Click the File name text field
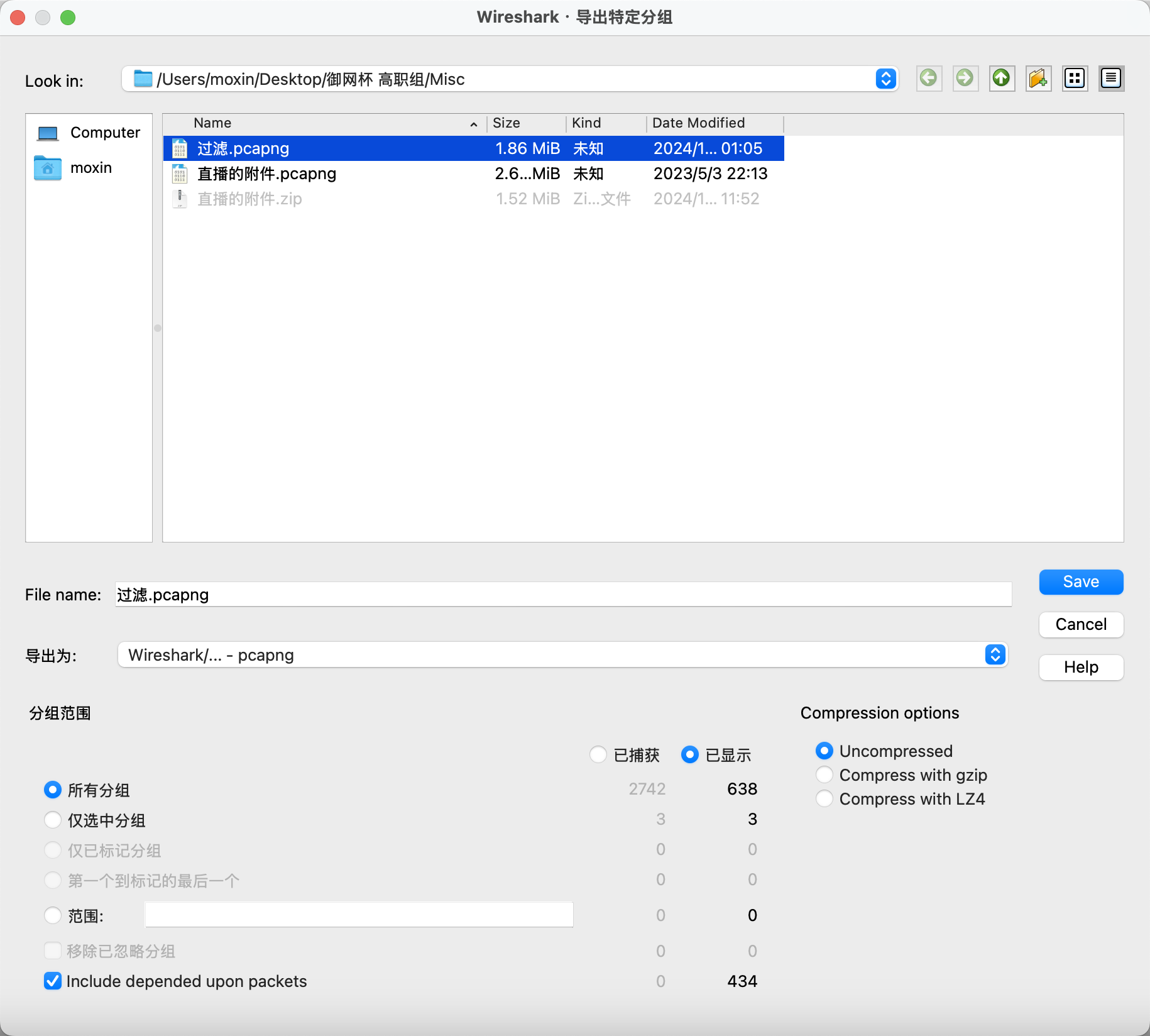This screenshot has height=1036, width=1150. click(563, 595)
